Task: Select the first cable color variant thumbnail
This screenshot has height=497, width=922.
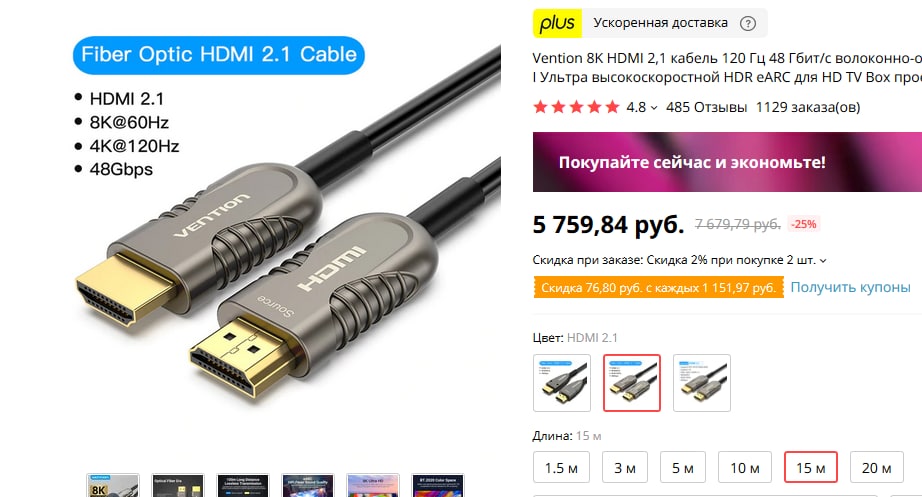Action: pos(562,383)
